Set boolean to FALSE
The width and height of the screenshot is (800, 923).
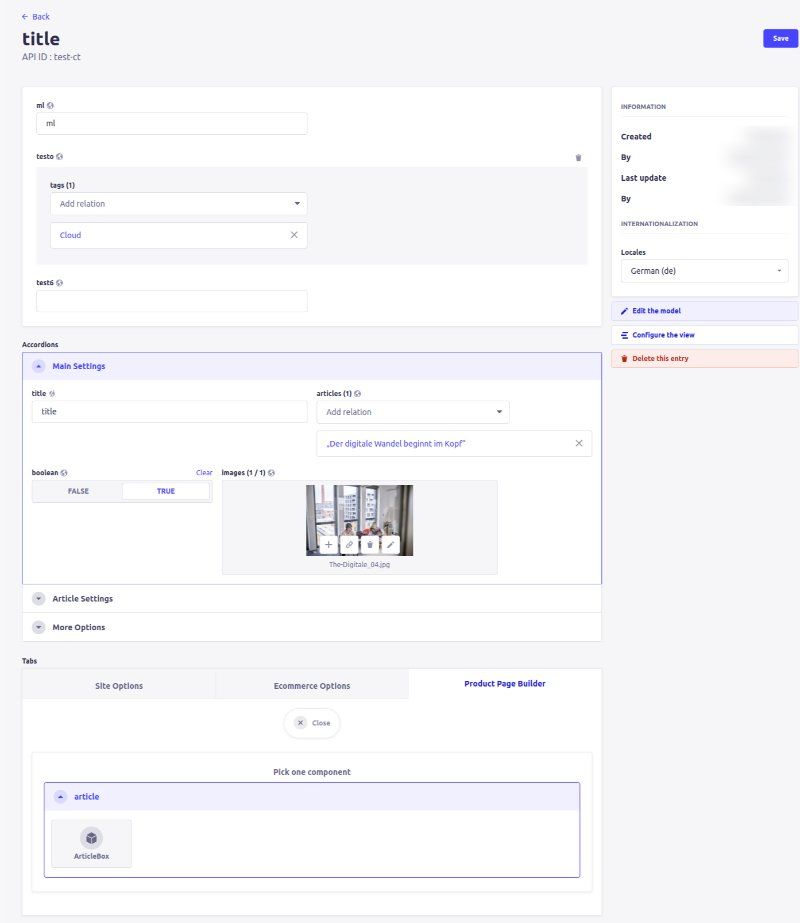[78, 491]
